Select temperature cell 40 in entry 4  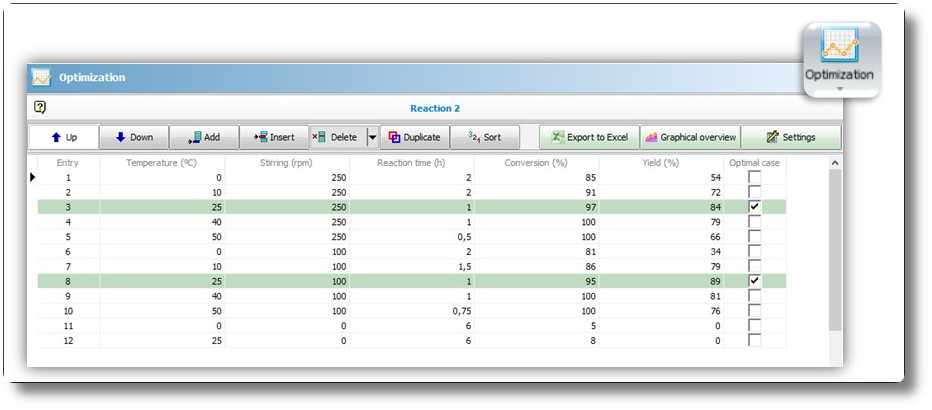pos(162,222)
